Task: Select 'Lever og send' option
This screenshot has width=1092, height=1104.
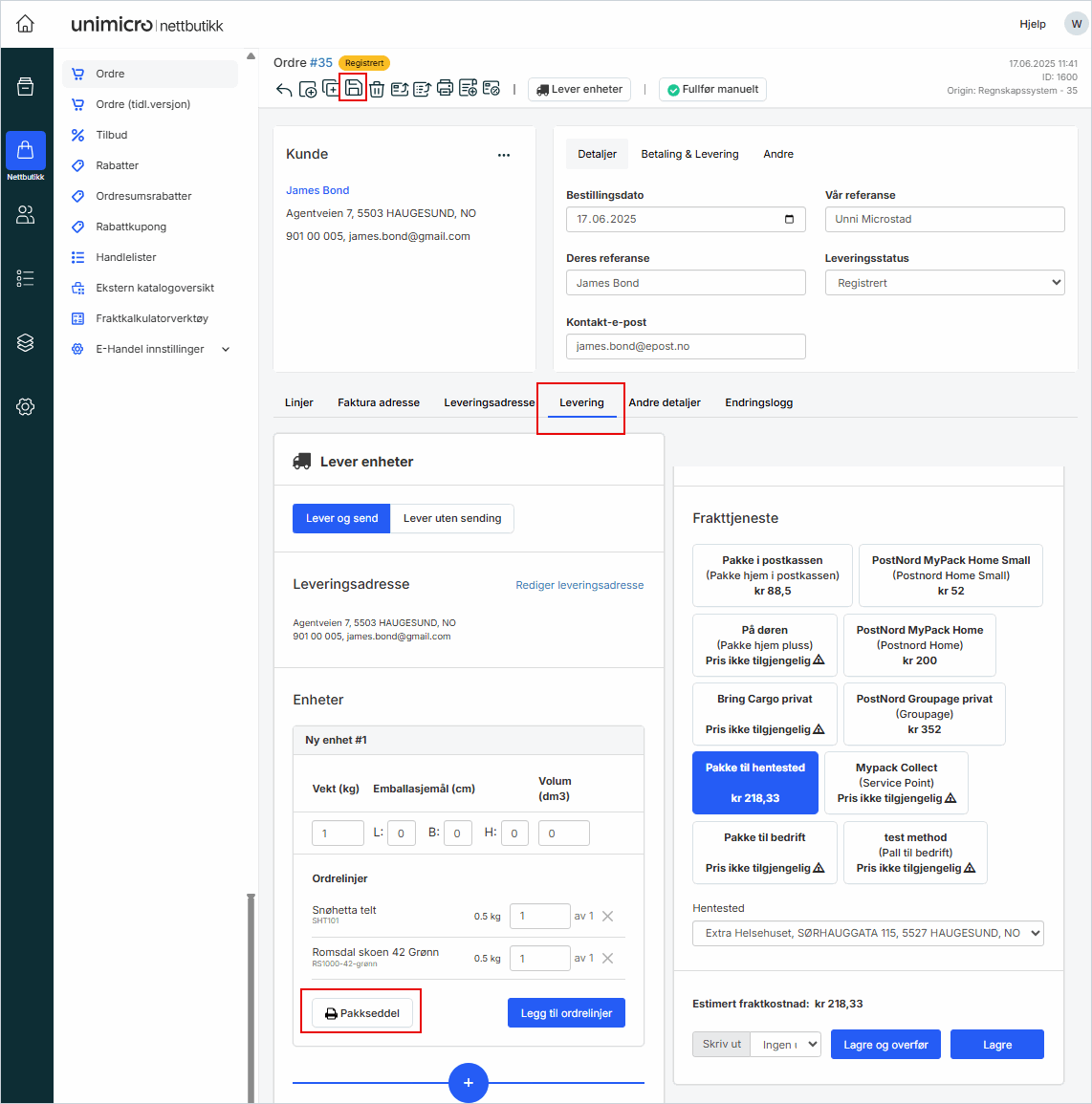Action: [341, 518]
